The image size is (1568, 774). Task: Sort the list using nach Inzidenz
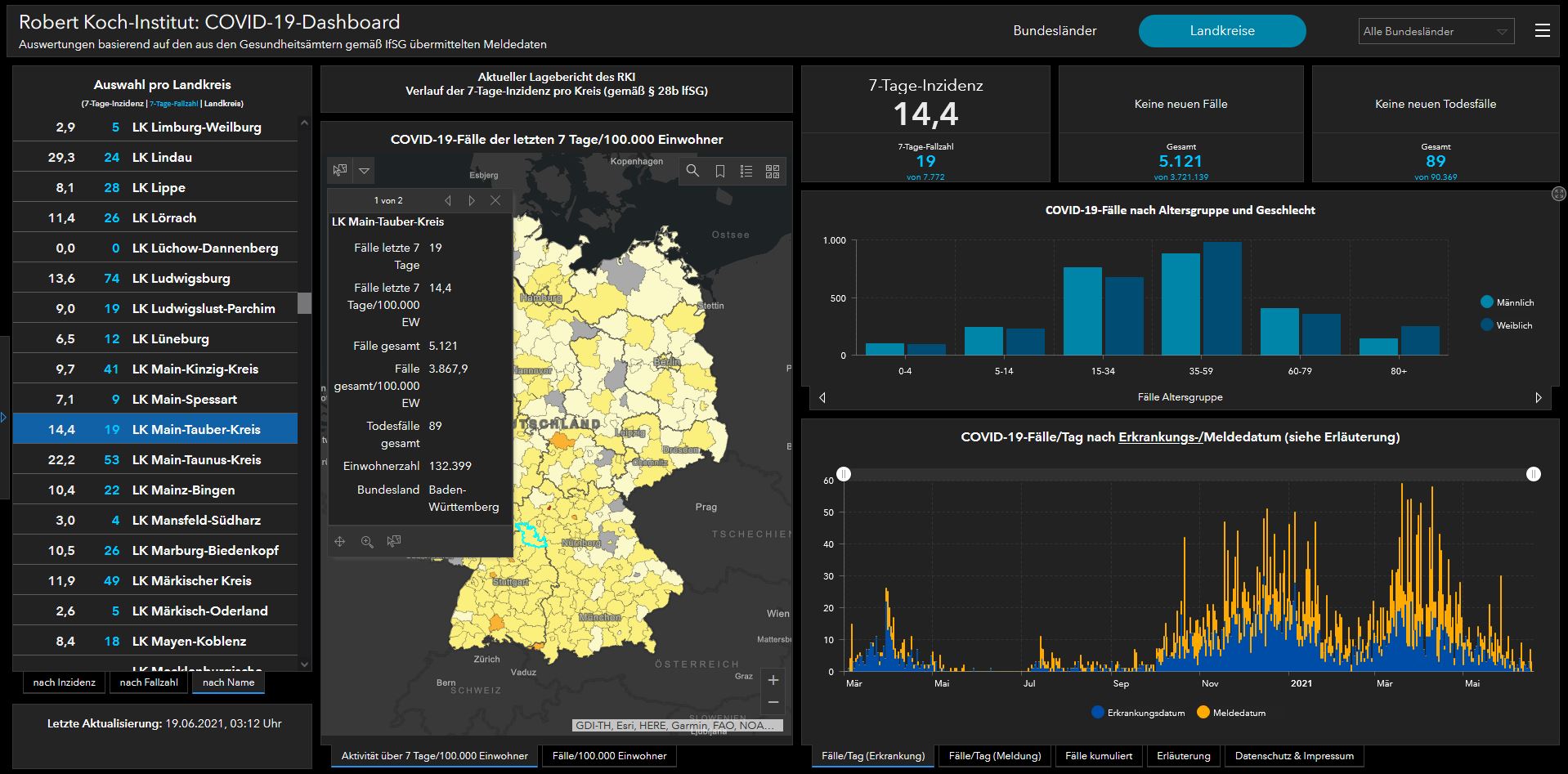click(x=64, y=682)
